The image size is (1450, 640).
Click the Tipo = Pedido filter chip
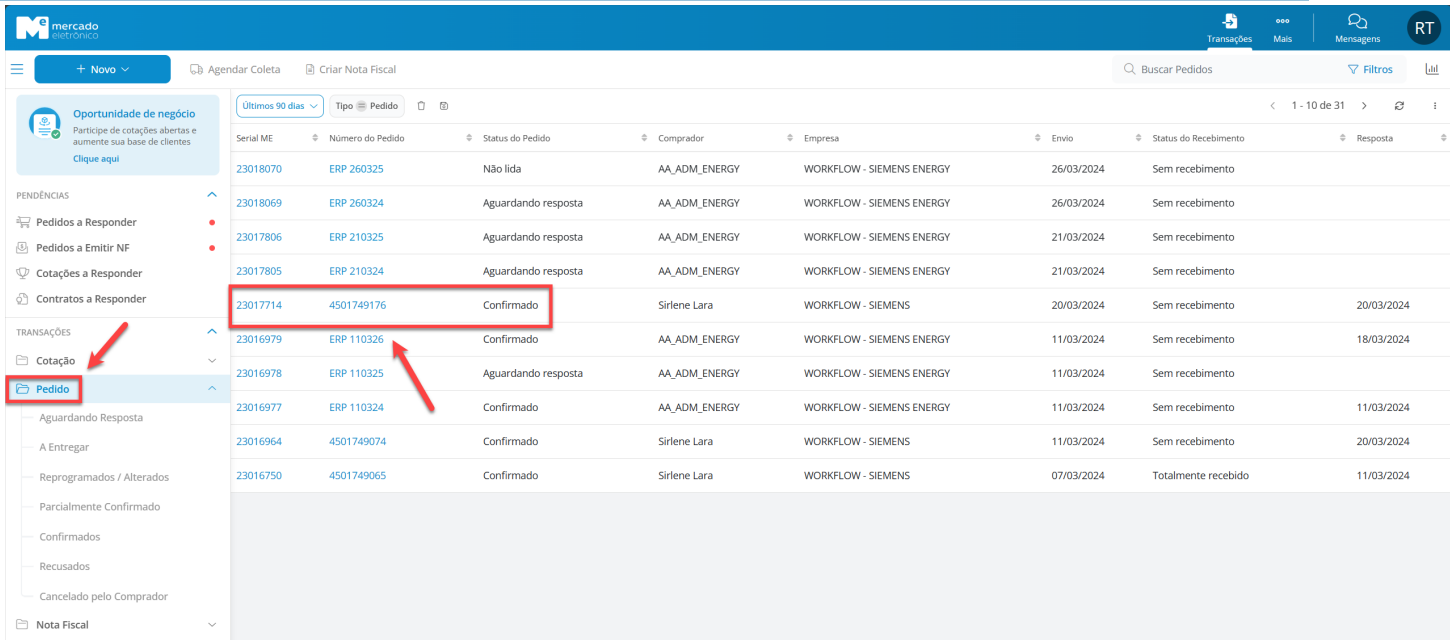367,106
